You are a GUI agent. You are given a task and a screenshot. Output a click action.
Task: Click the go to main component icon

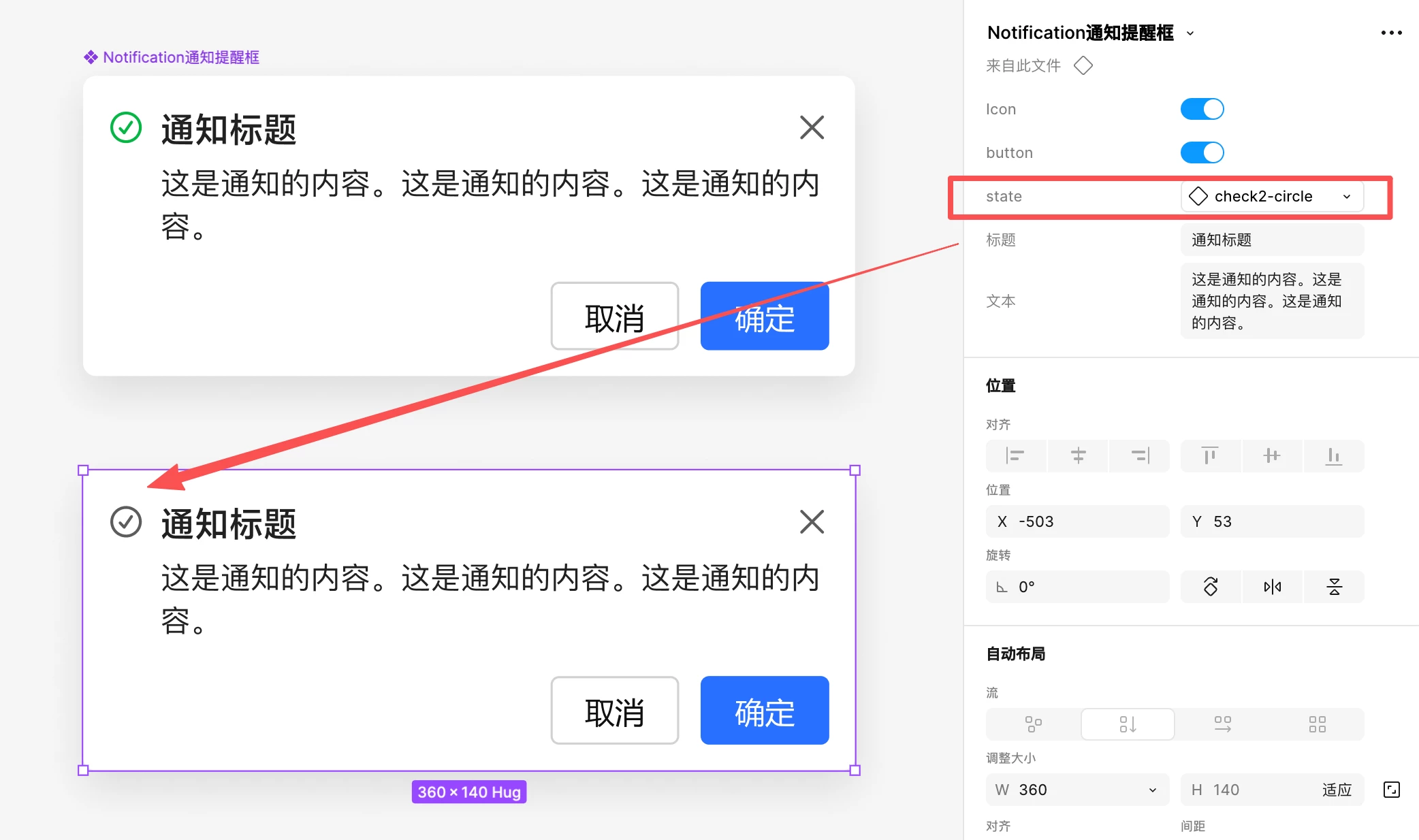pyautogui.click(x=1083, y=66)
